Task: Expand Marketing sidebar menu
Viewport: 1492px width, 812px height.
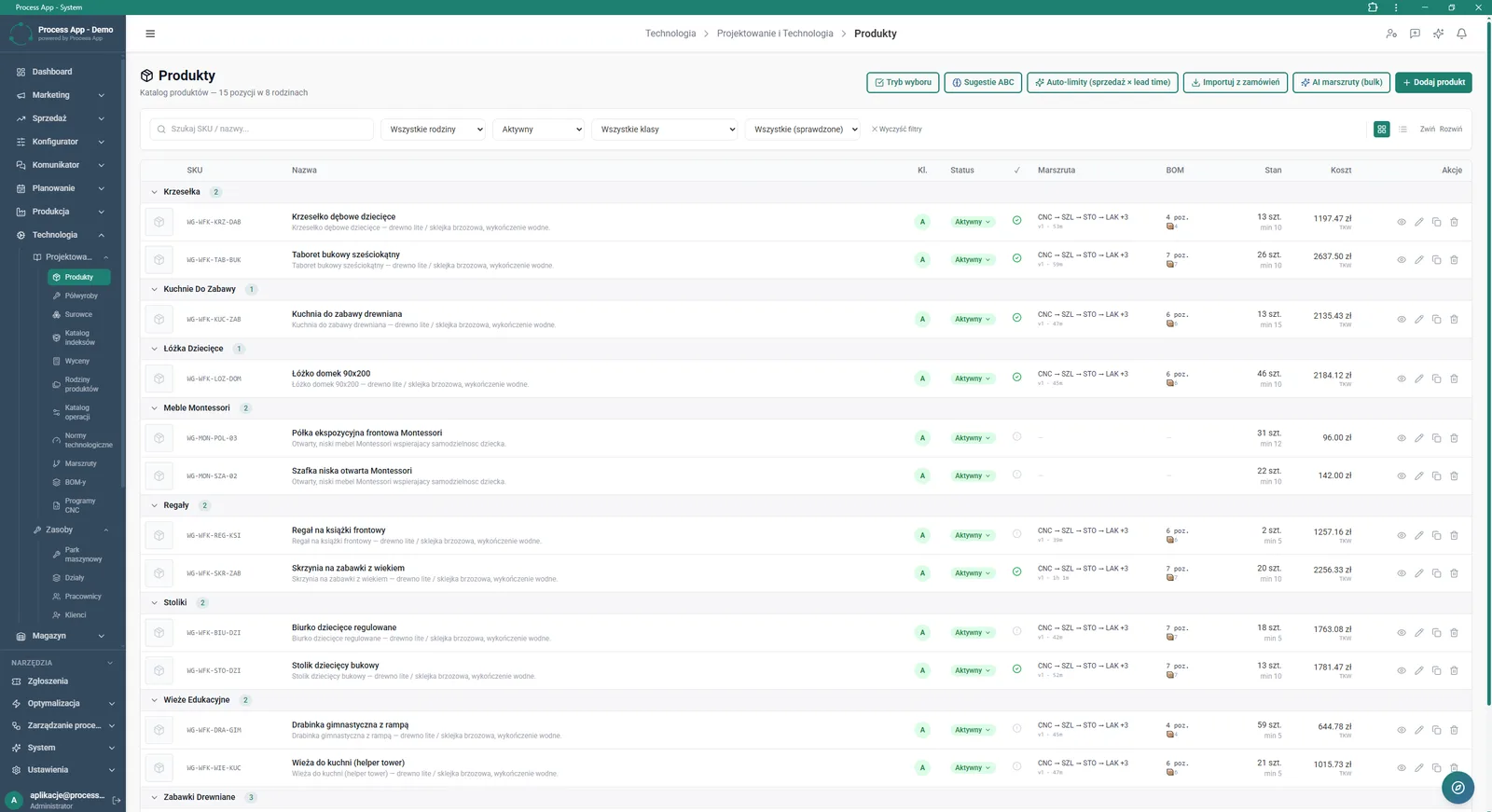Action: (x=62, y=95)
